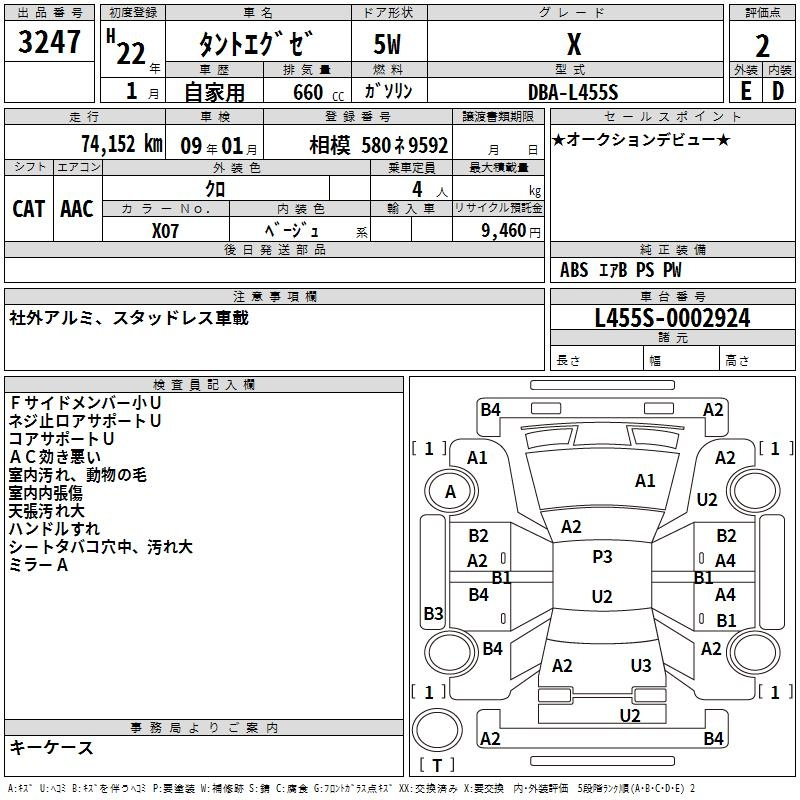Select the header "後日発送部品"
The image size is (800, 800).
(x=275, y=249)
